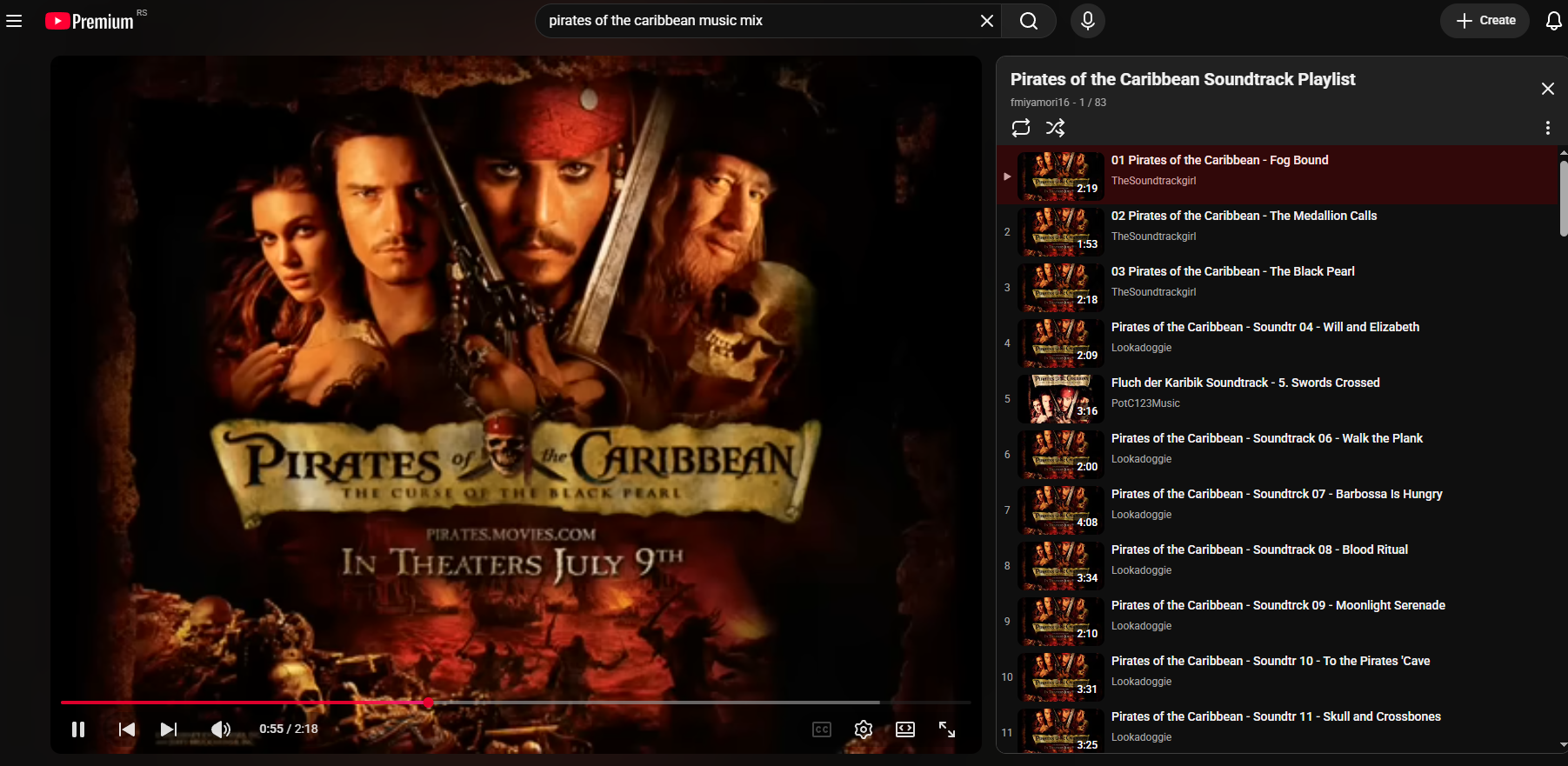Open the playlist title link

coord(1183,79)
